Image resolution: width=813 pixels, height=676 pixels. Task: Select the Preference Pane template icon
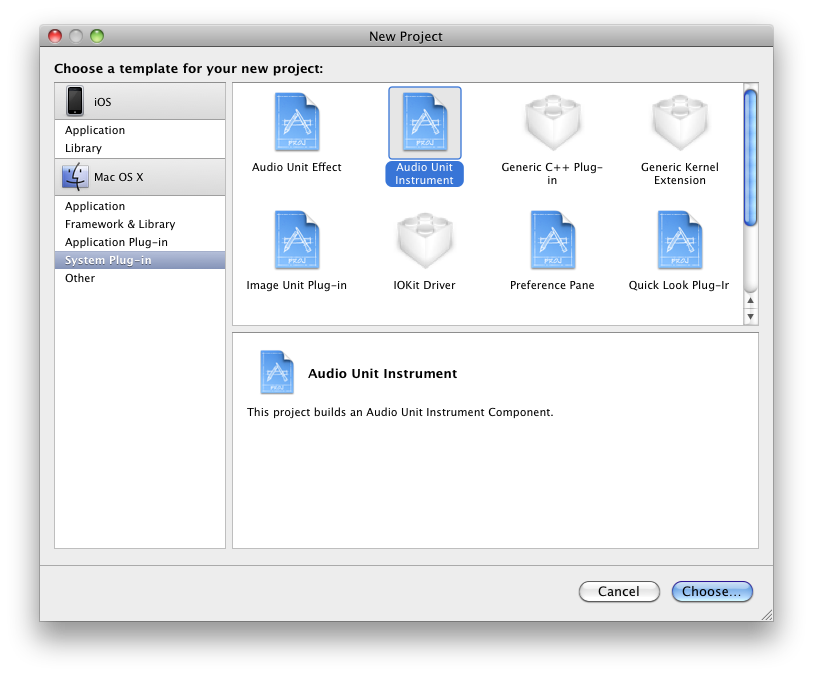click(552, 240)
